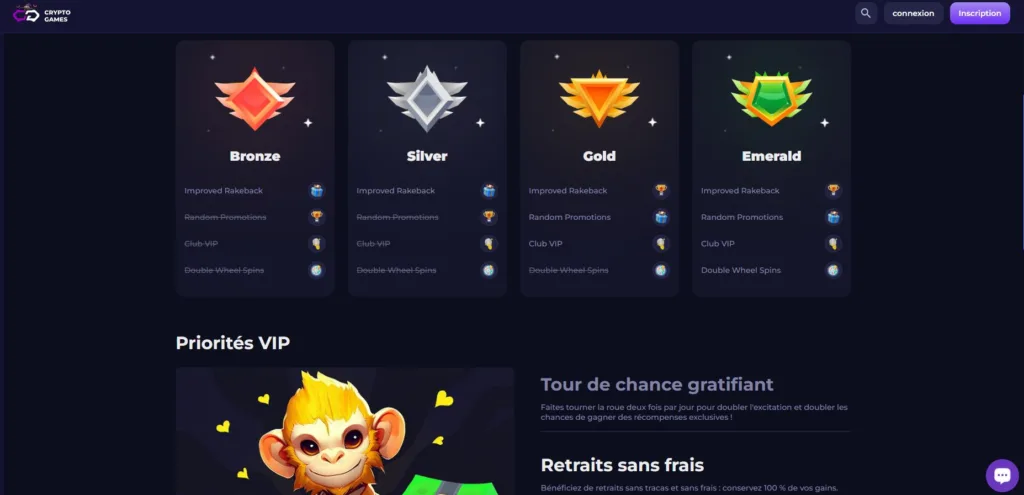Click Emerald Random Promotions gift icon
Viewport: 1024px width, 495px height.
(x=833, y=217)
